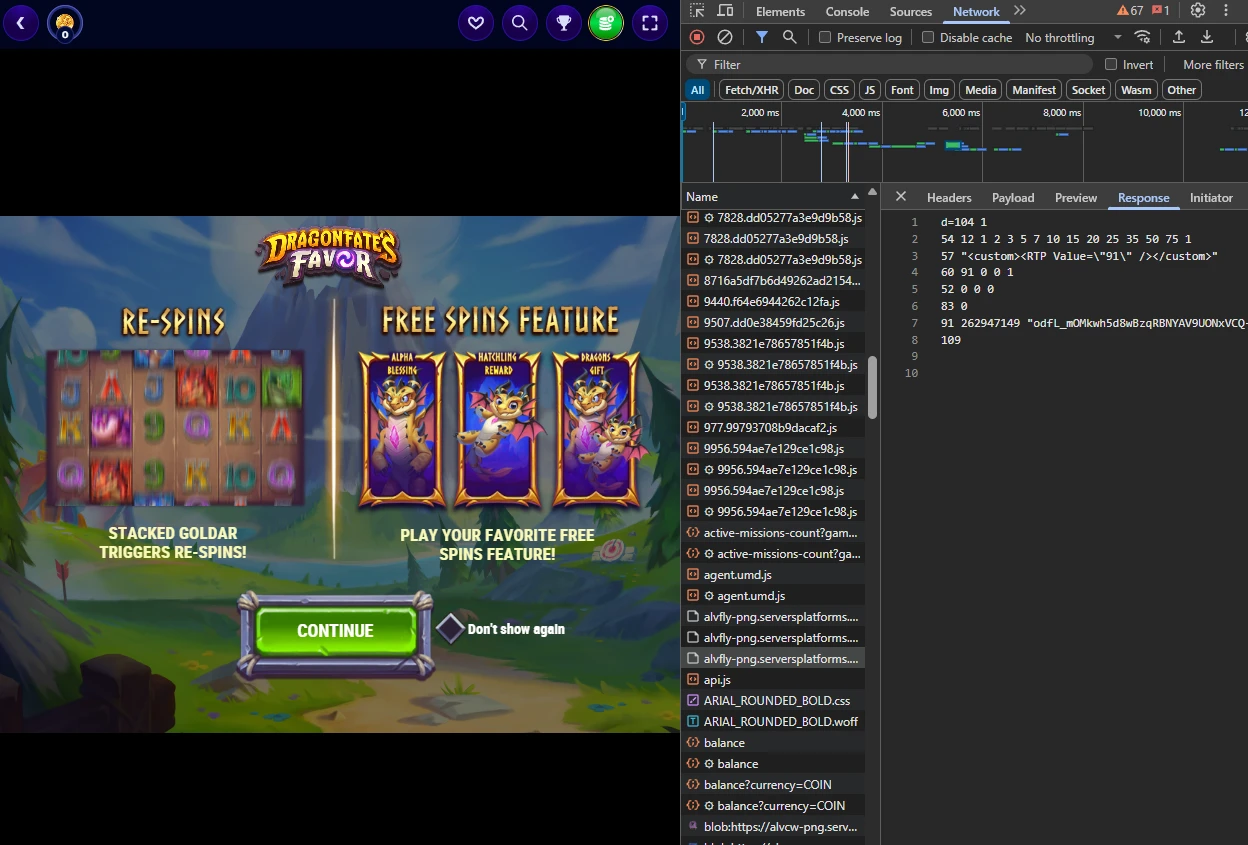This screenshot has width=1248, height=845.
Task: Stop recording the network log
Action: (x=697, y=37)
